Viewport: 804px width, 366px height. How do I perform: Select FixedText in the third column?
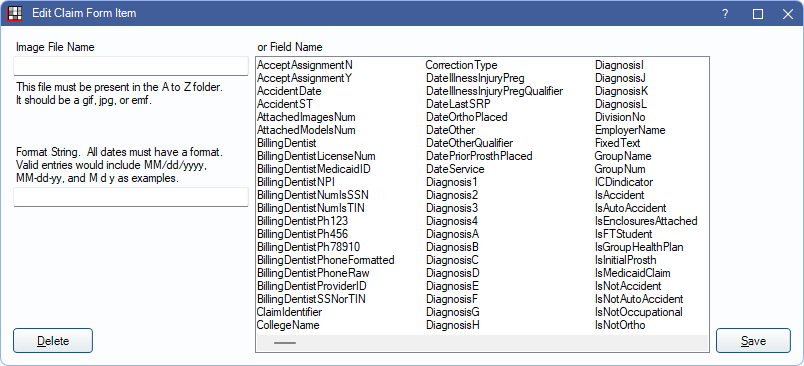617,143
